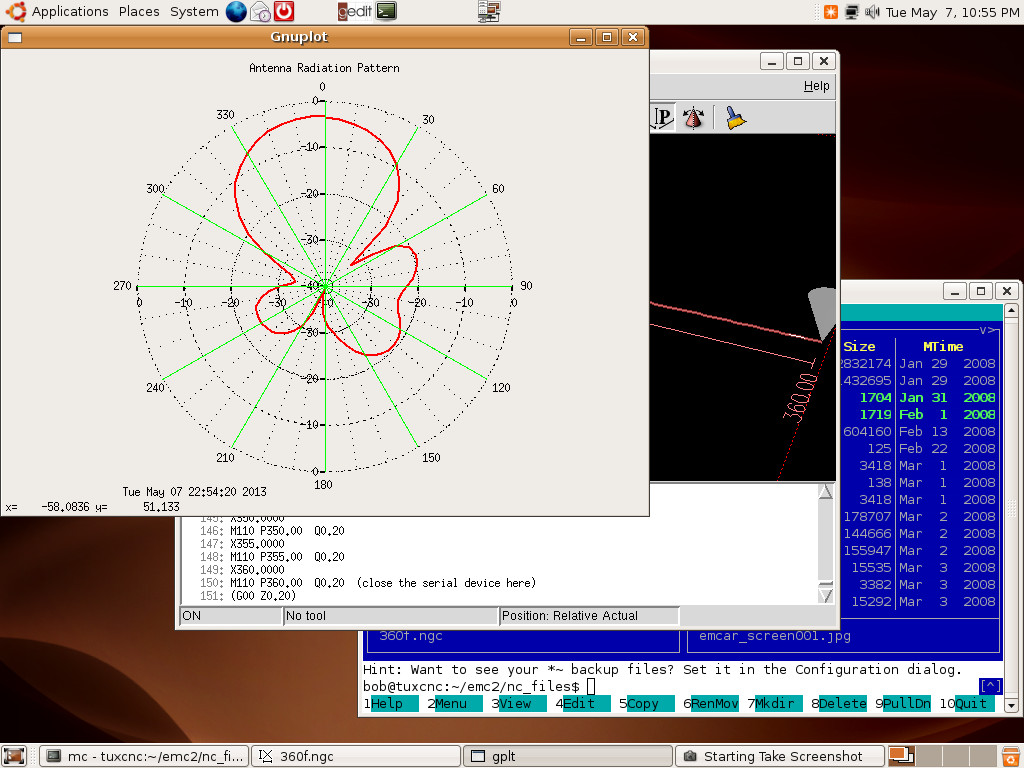The width and height of the screenshot is (1024, 768).
Task: Click the show desktop icon in bottom panel
Action: (x=14, y=756)
